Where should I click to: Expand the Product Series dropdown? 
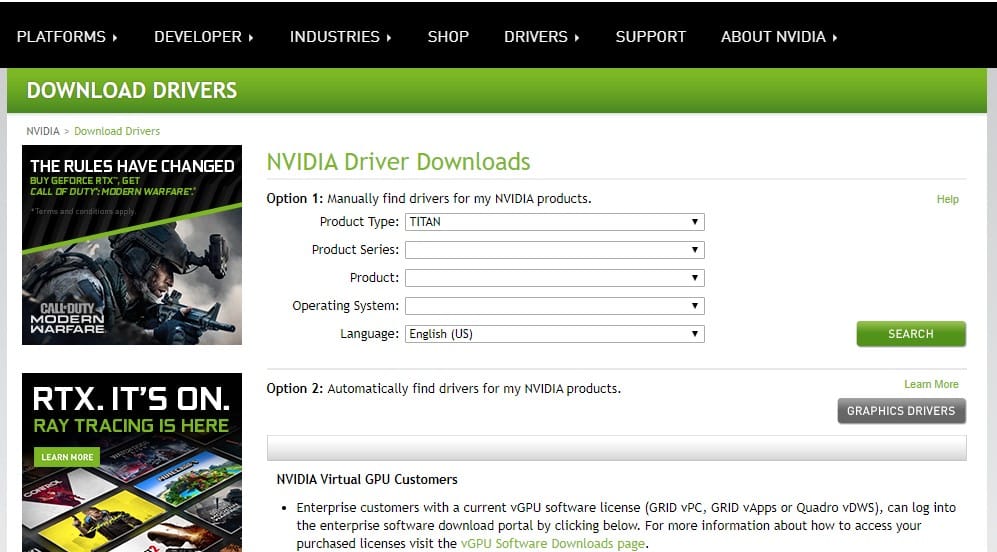tap(554, 250)
